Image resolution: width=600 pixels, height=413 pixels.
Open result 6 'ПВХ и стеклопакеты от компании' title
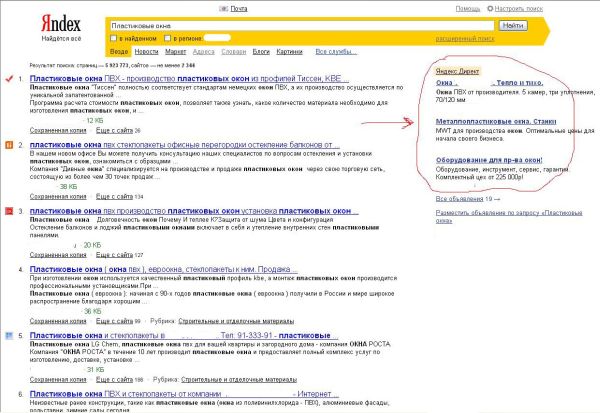point(184,394)
